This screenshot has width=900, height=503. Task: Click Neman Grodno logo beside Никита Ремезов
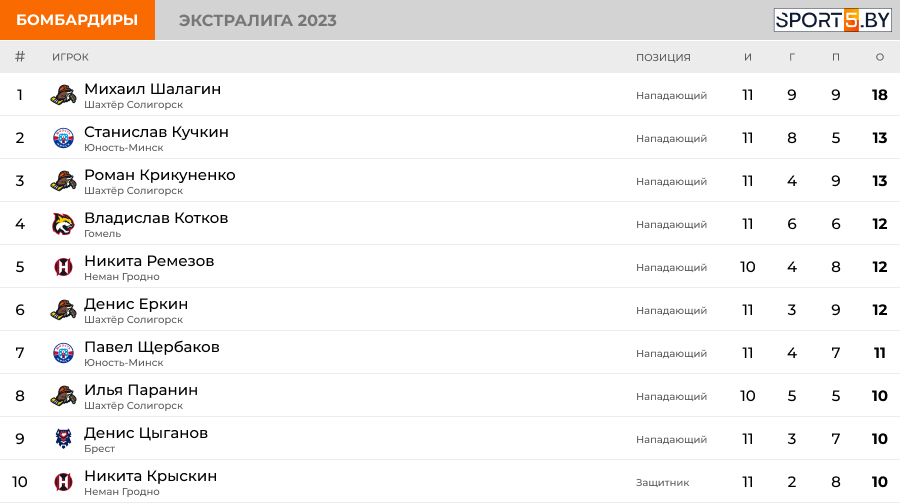63,267
